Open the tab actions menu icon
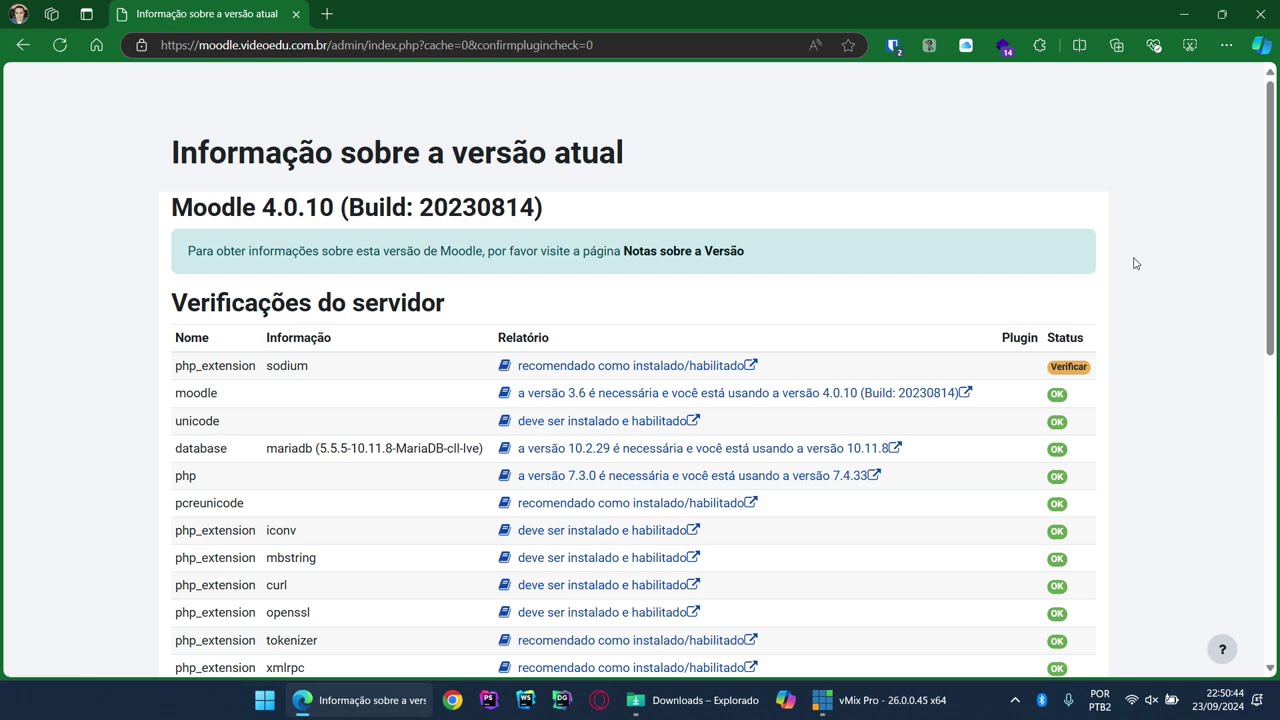The height and width of the screenshot is (720, 1280). click(x=86, y=14)
